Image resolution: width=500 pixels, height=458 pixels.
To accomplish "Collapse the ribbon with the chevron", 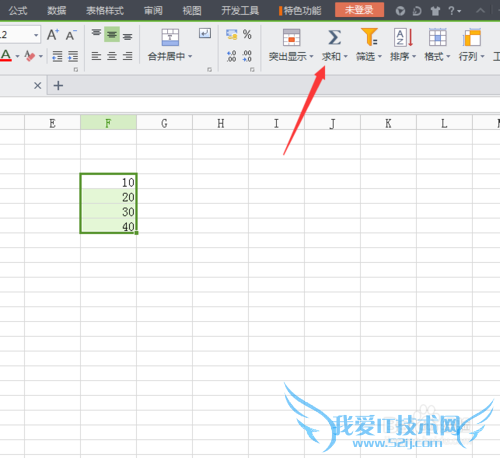I will point(480,11).
